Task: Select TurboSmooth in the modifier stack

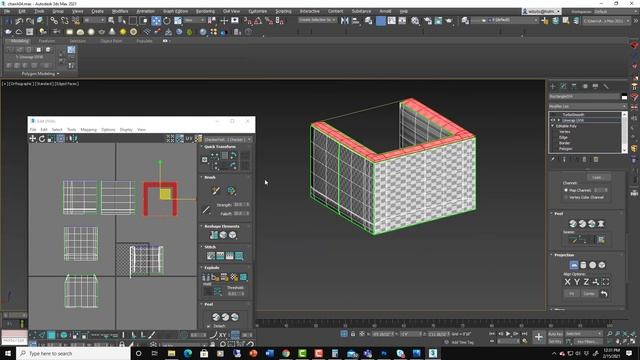Action: 573,115
